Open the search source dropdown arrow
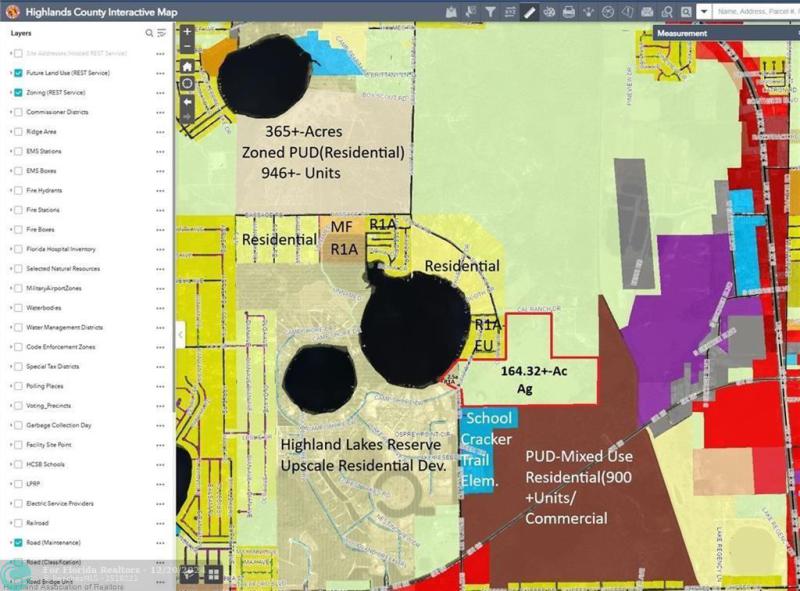 tap(704, 12)
